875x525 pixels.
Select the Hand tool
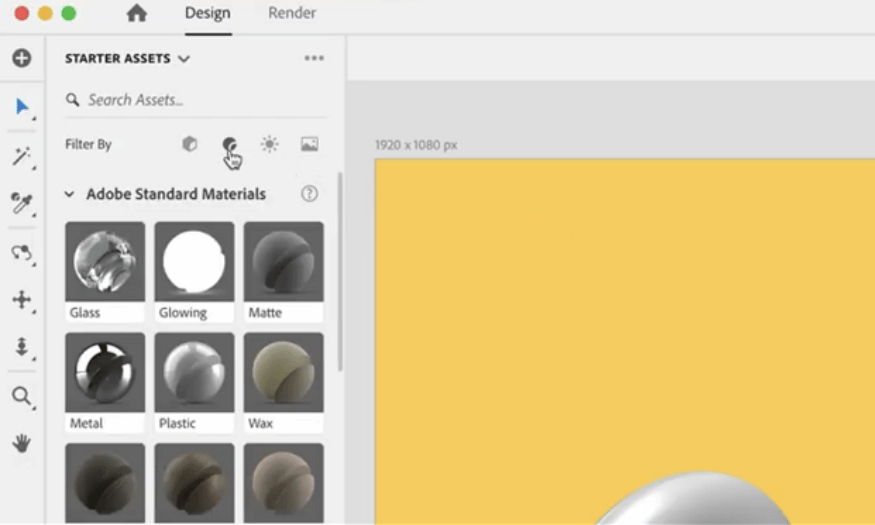[x=22, y=444]
